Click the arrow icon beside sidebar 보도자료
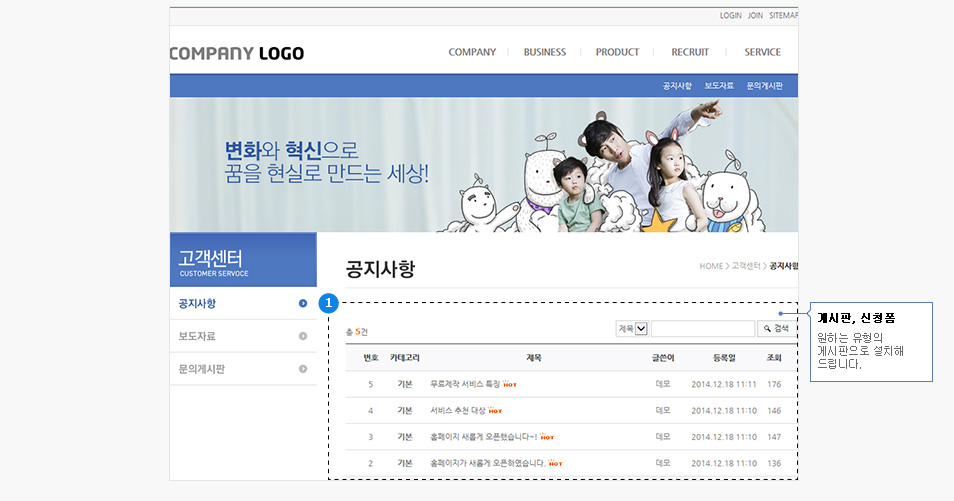This screenshot has width=954, height=501. (303, 336)
